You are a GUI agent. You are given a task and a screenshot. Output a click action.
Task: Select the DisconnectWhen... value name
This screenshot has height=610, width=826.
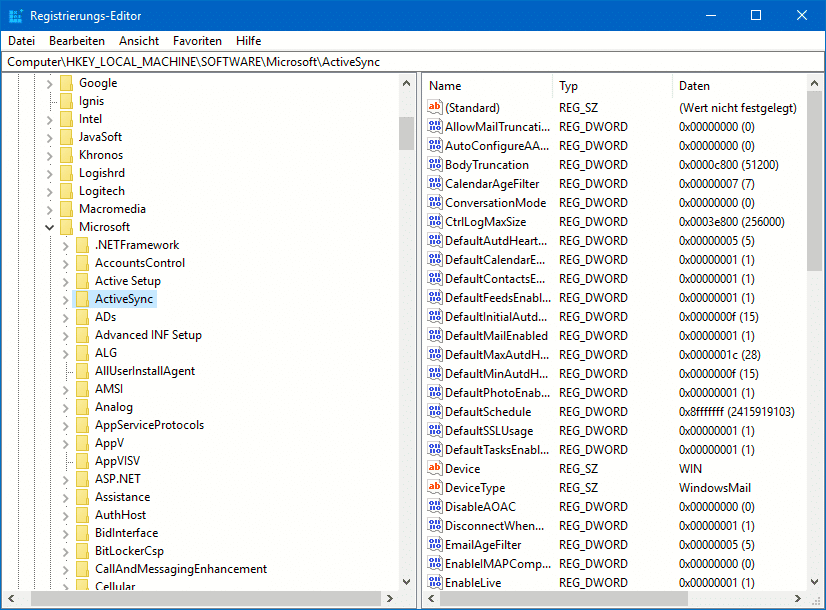click(x=494, y=526)
